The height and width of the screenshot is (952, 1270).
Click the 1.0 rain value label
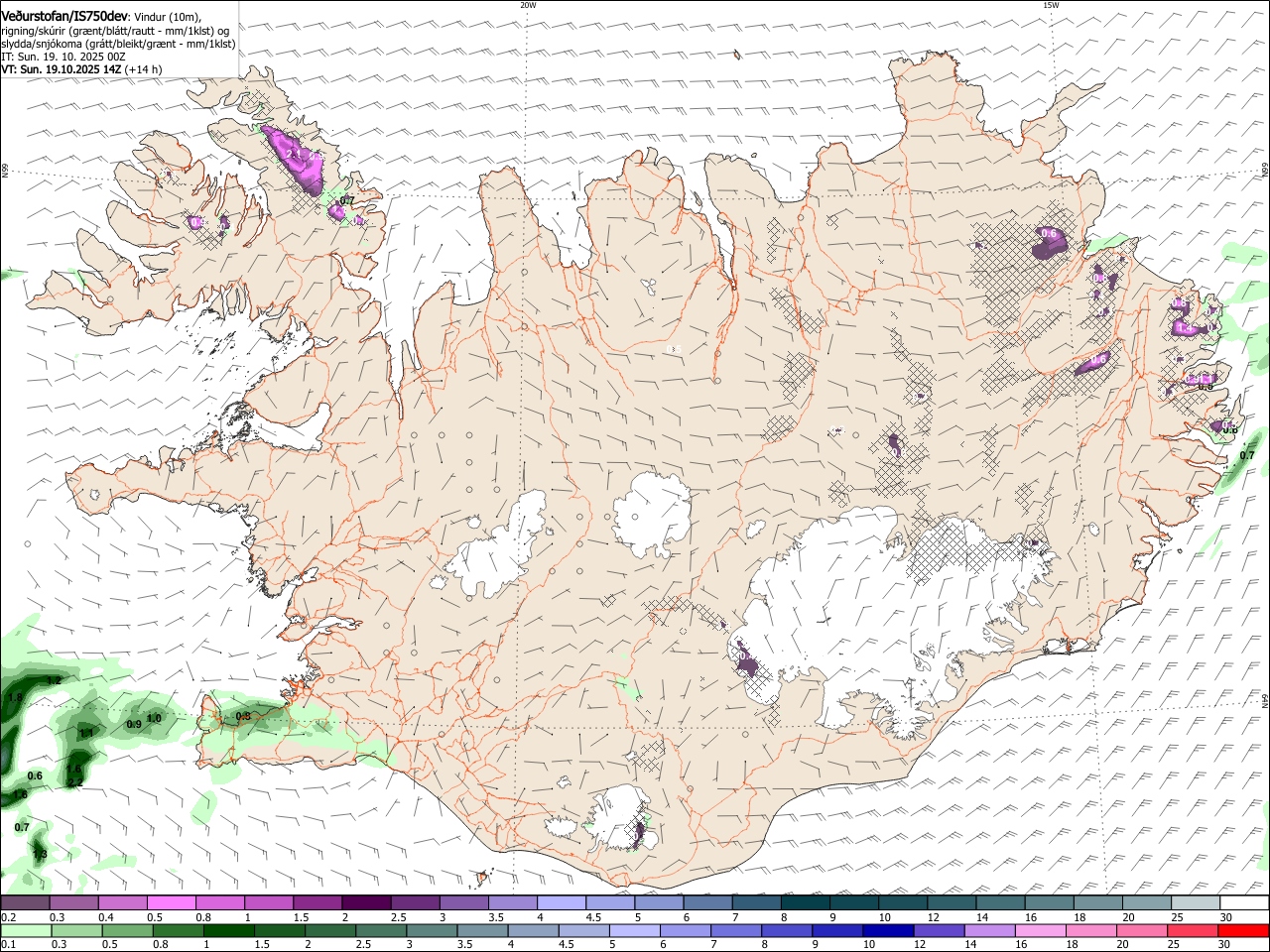(x=154, y=718)
